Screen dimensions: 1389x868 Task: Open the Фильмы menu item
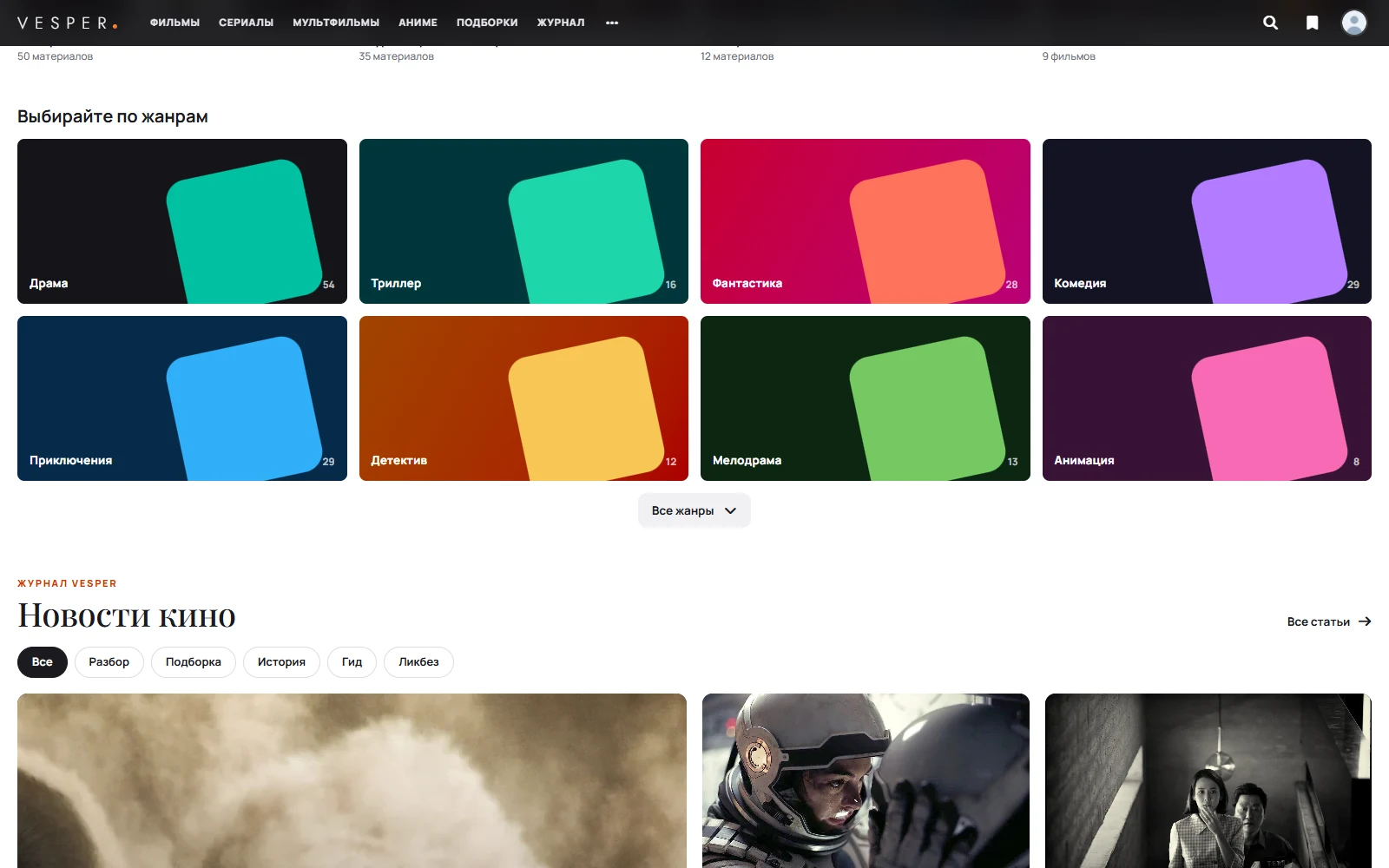tap(174, 23)
